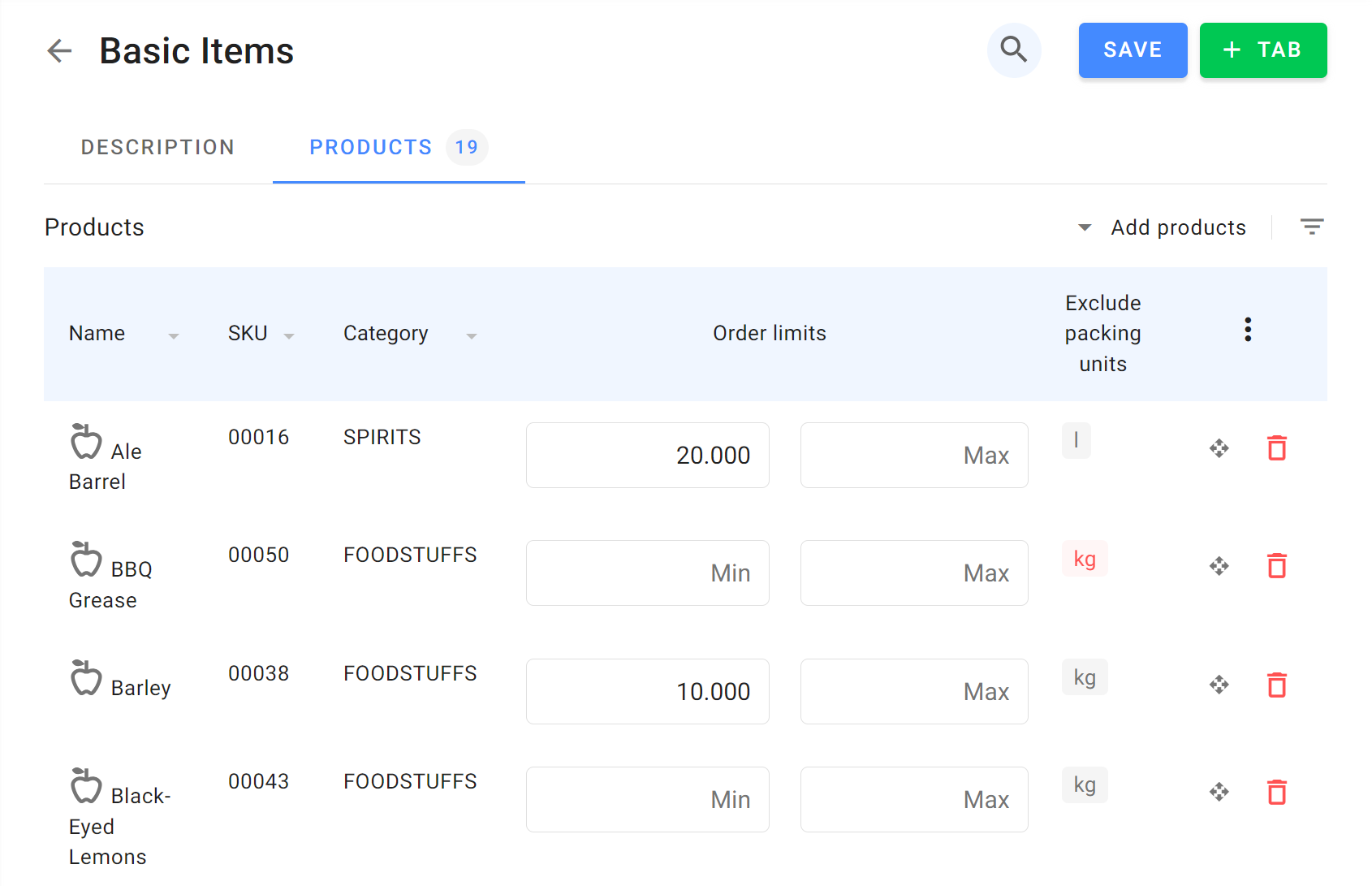Toggle the red kg unit for BBQ Grease

tap(1084, 560)
